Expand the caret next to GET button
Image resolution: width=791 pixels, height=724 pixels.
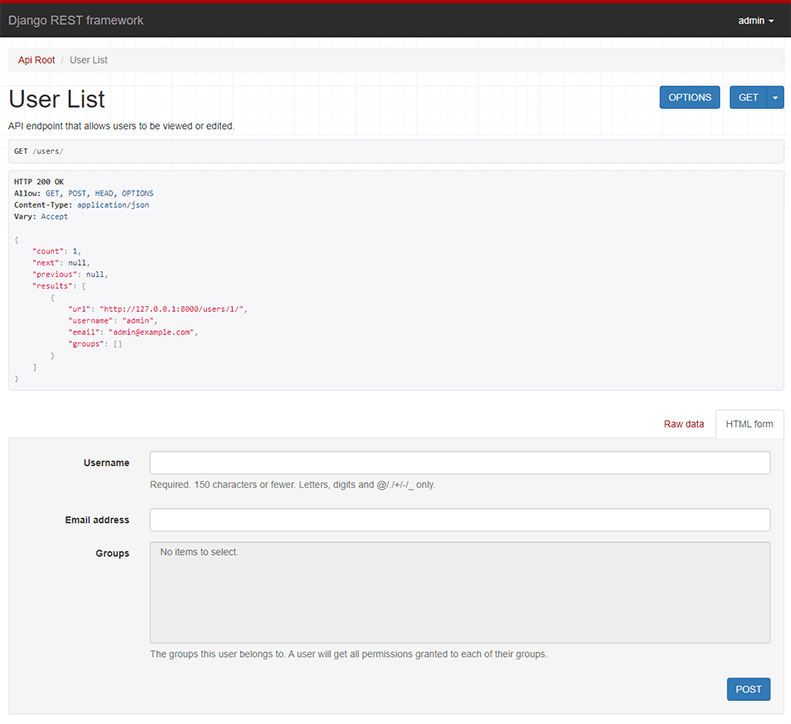click(775, 97)
